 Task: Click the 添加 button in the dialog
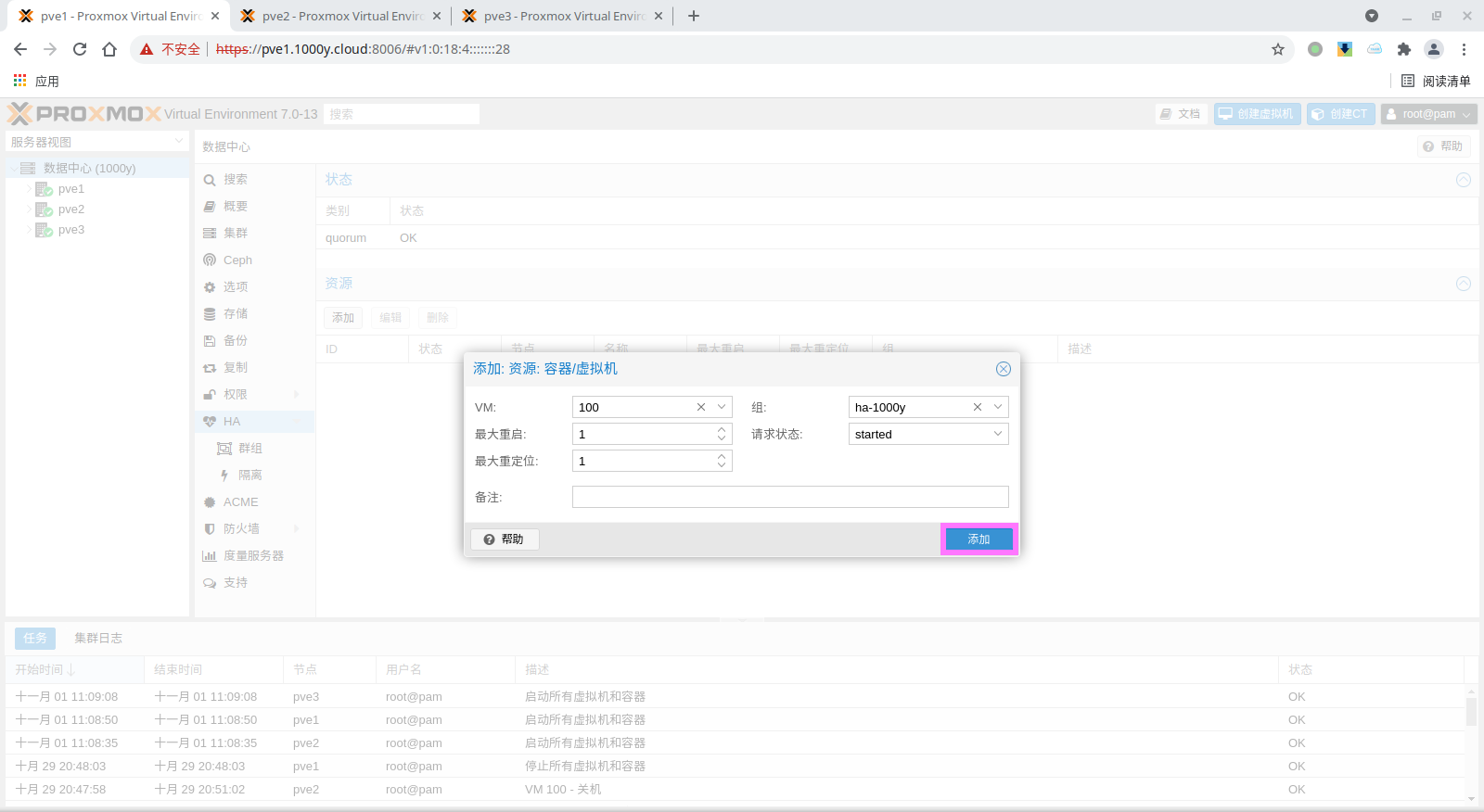979,539
